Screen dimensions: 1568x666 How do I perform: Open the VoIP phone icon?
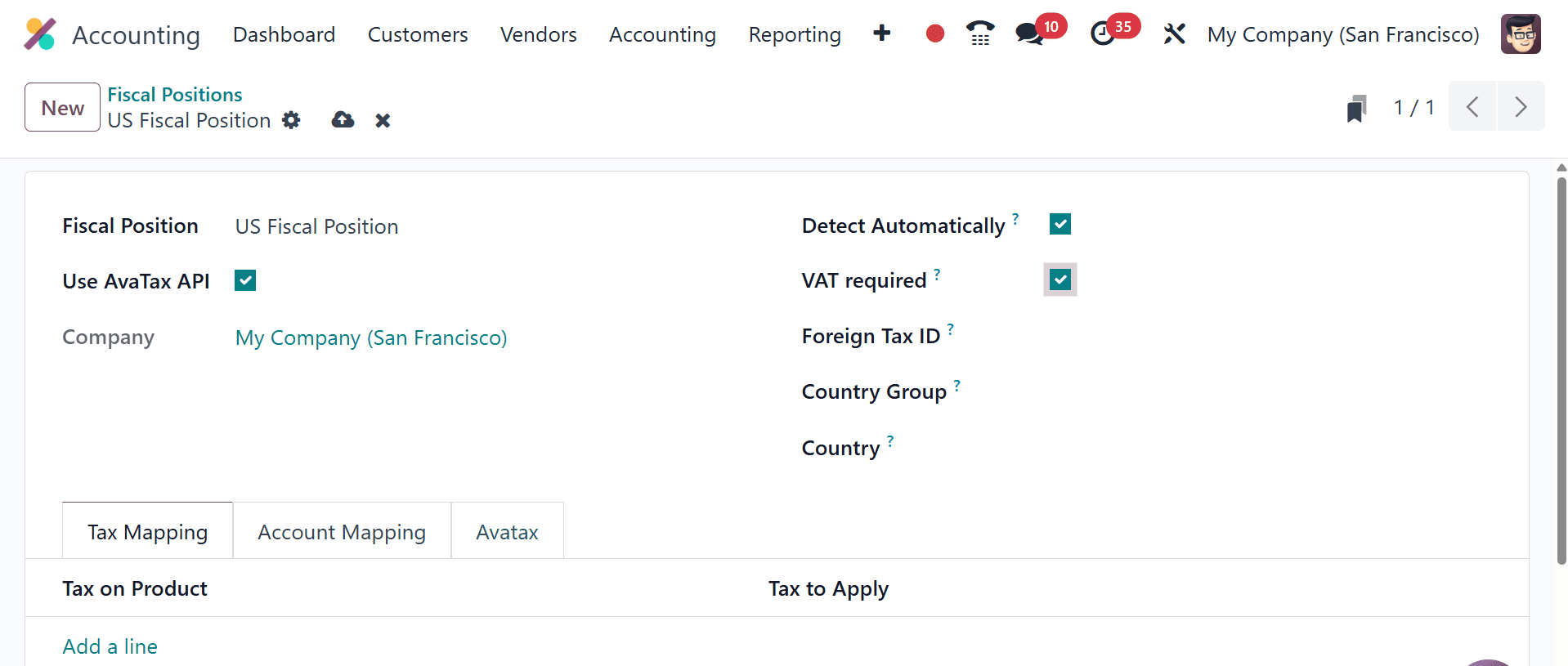[x=980, y=34]
